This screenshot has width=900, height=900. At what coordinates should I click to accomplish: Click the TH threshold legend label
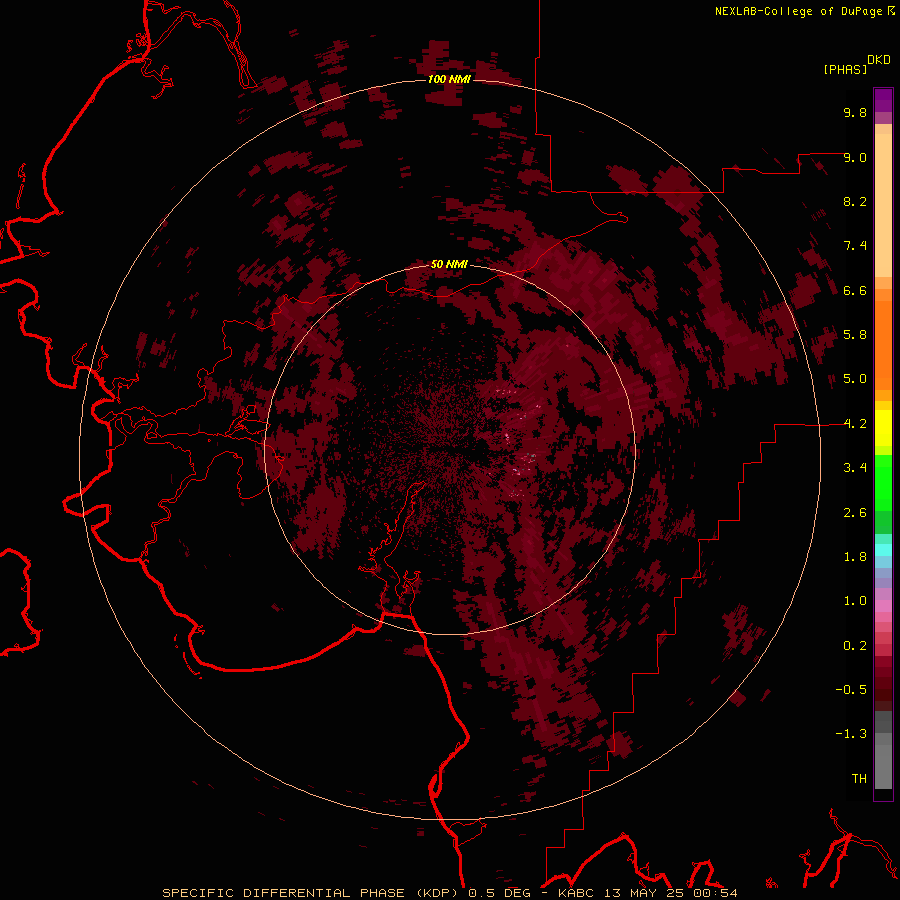click(x=859, y=779)
